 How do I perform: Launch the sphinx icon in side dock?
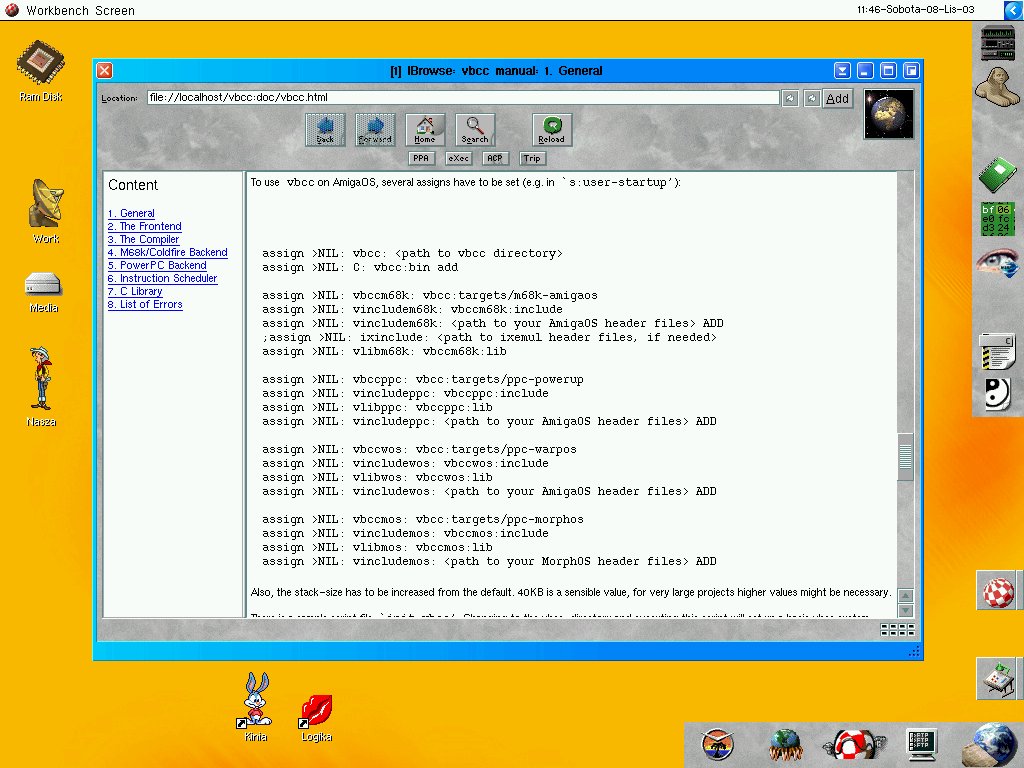coord(997,86)
